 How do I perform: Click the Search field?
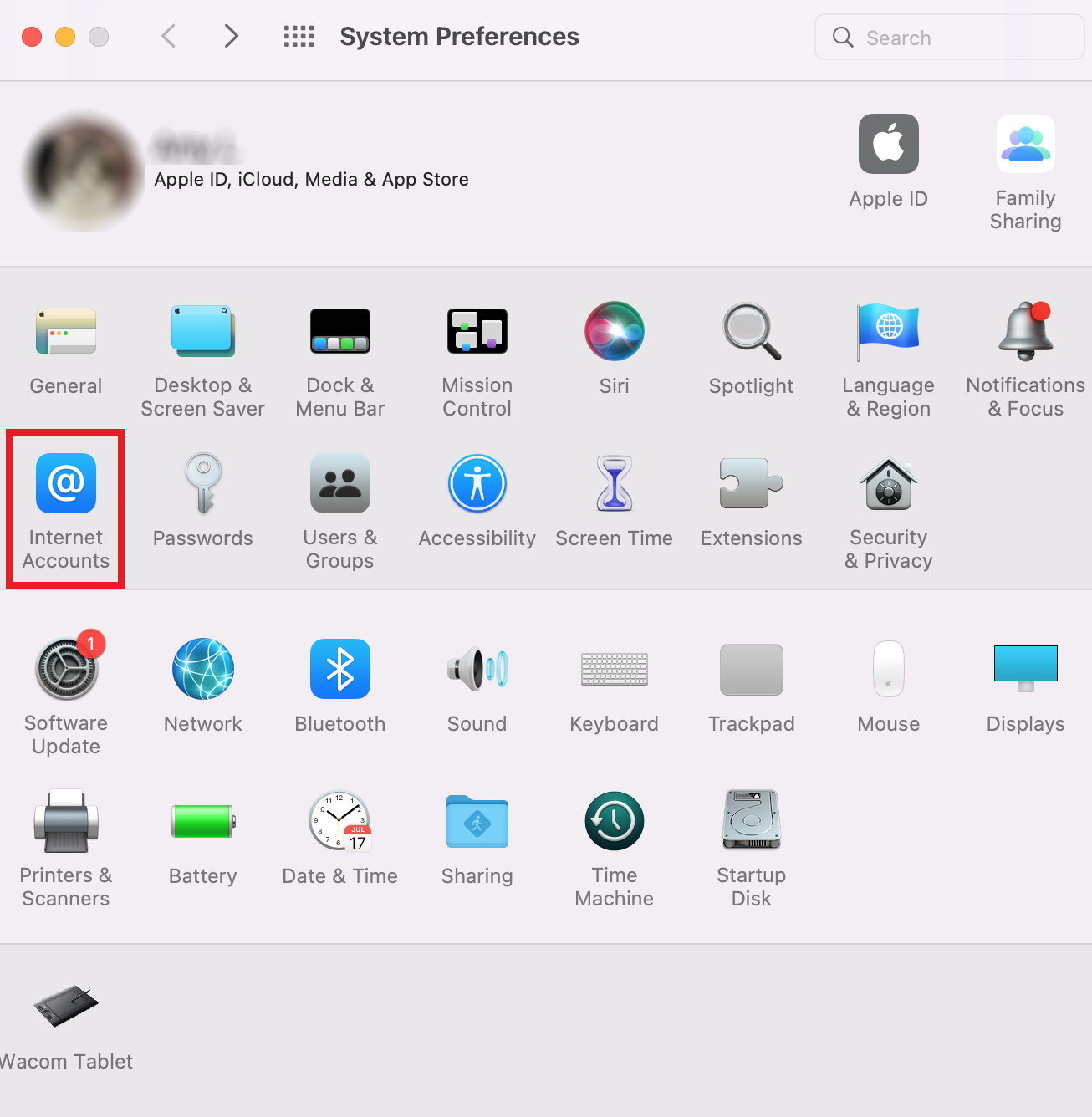(950, 38)
